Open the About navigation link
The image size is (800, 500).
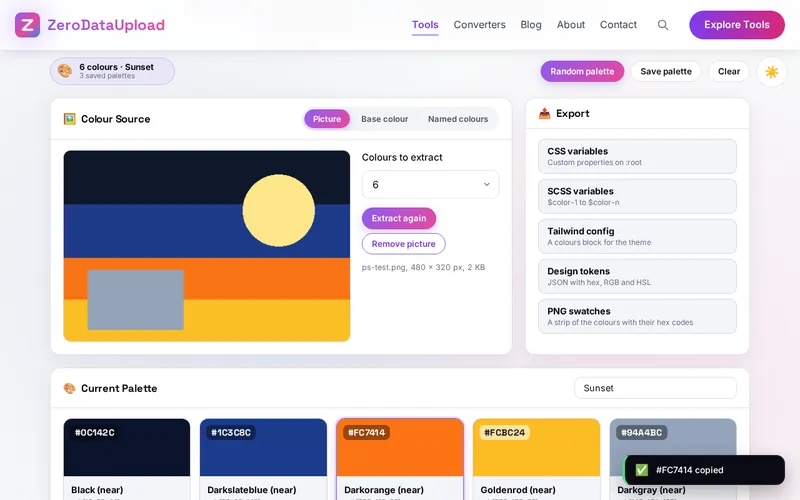(x=570, y=25)
